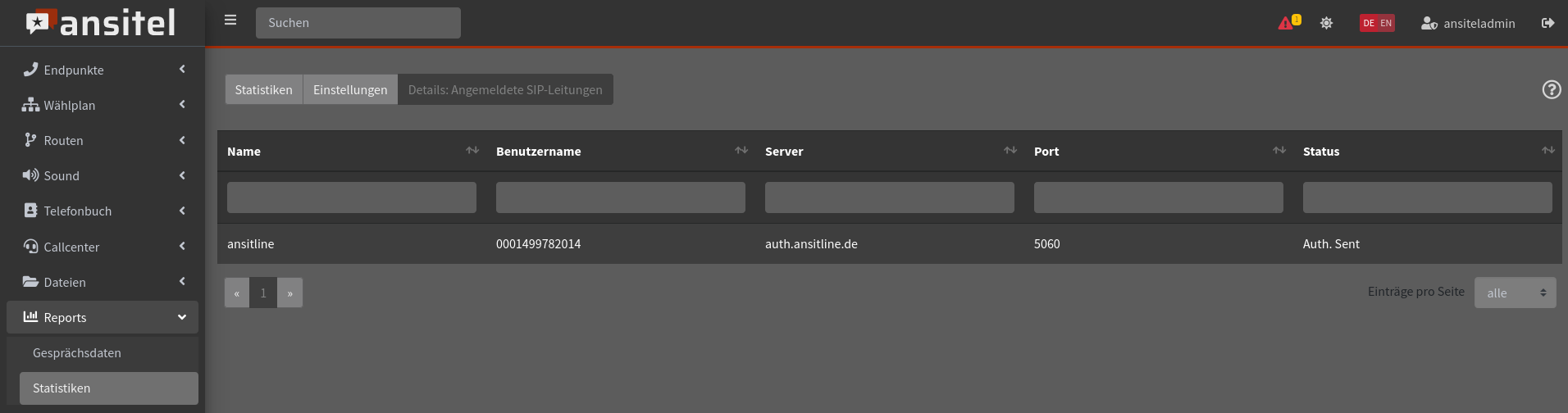This screenshot has width=1568, height=413.
Task: Toggle the brightness theme icon
Action: point(1326,23)
